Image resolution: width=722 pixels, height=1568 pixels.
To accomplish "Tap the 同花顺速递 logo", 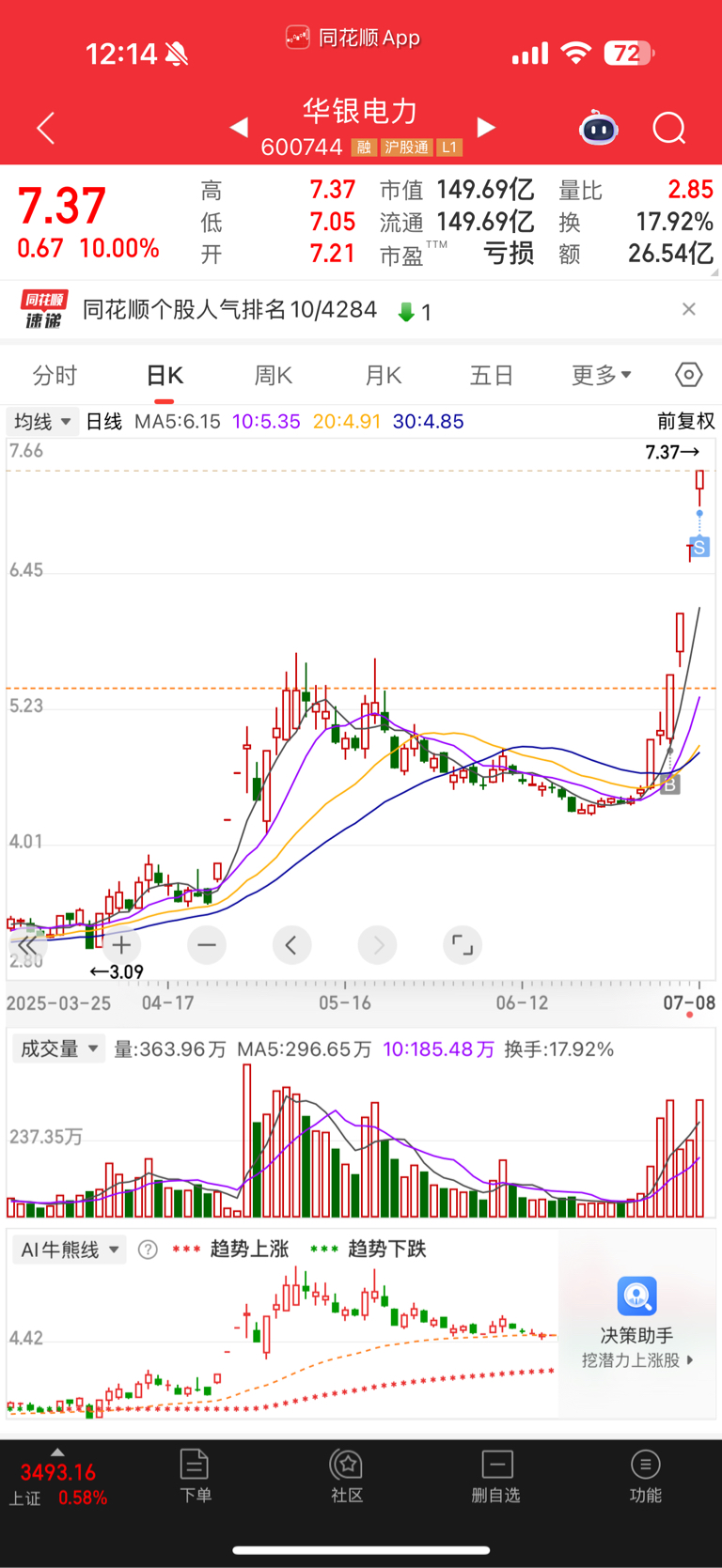I will 44,309.
